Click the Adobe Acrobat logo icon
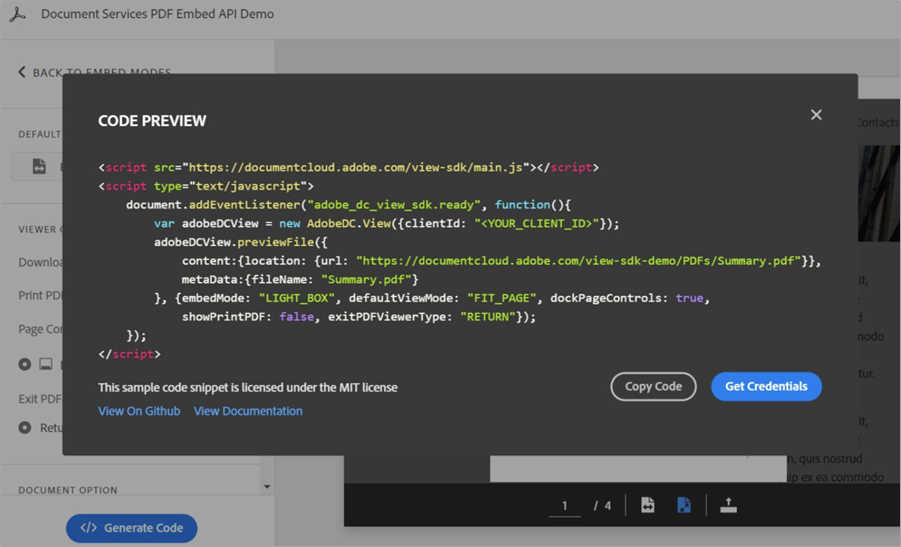 18,14
